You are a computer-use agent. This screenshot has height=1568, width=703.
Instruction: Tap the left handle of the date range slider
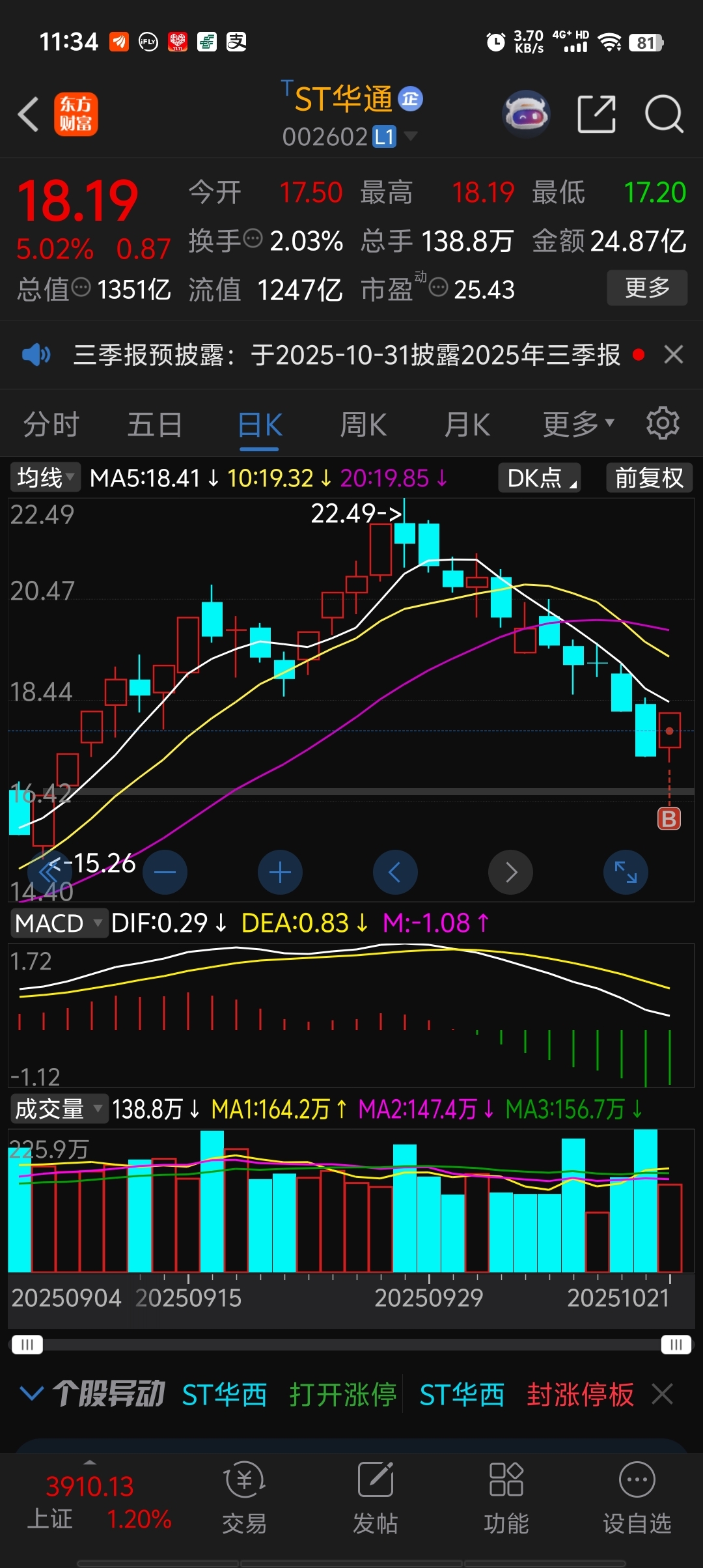pyautogui.click(x=27, y=1345)
